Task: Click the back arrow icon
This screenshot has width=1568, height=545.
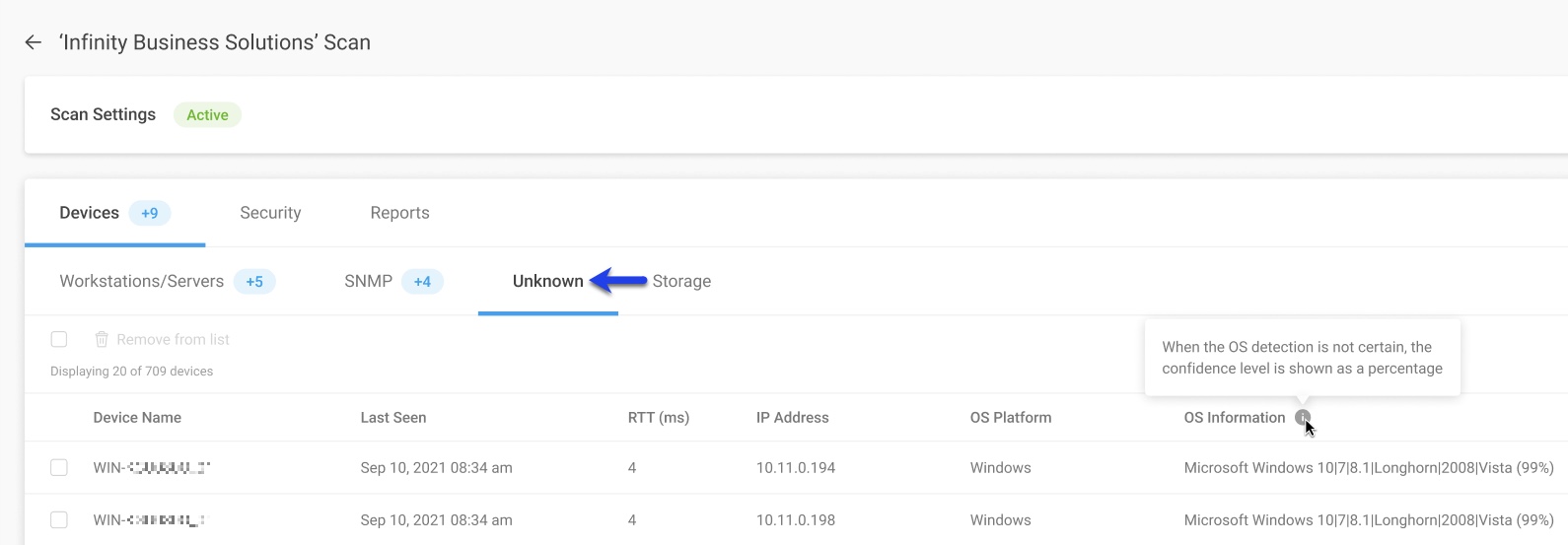Action: tap(34, 42)
